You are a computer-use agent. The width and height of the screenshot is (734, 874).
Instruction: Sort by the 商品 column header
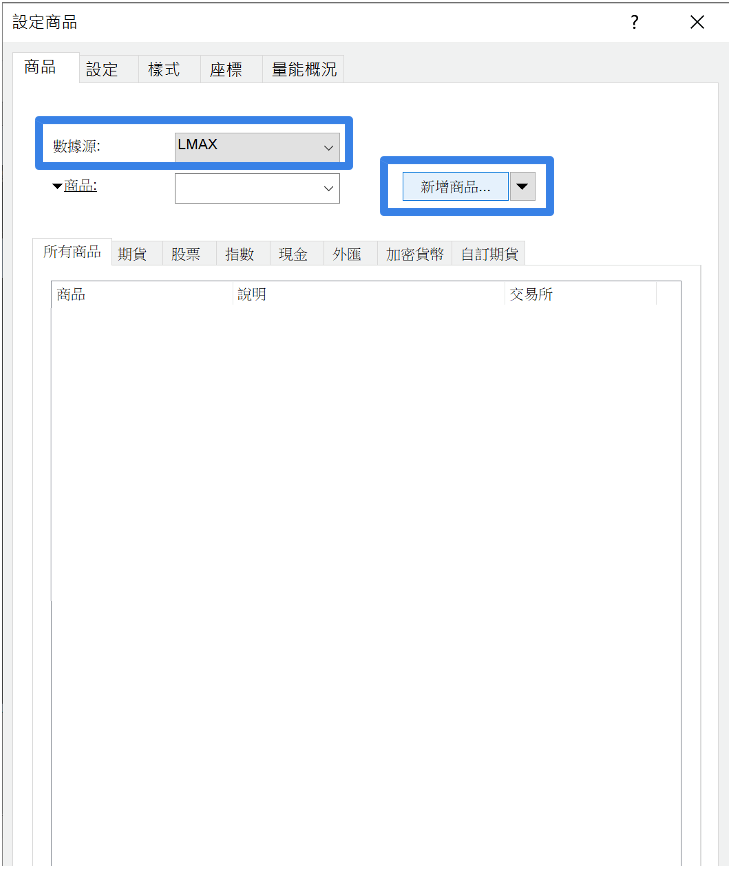coord(142,294)
